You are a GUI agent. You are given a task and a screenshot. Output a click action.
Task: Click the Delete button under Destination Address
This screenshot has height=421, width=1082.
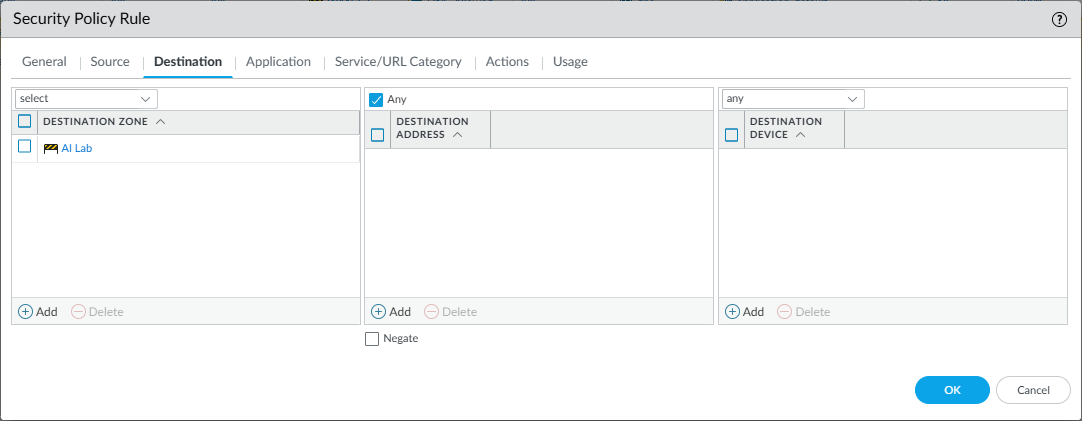[451, 311]
